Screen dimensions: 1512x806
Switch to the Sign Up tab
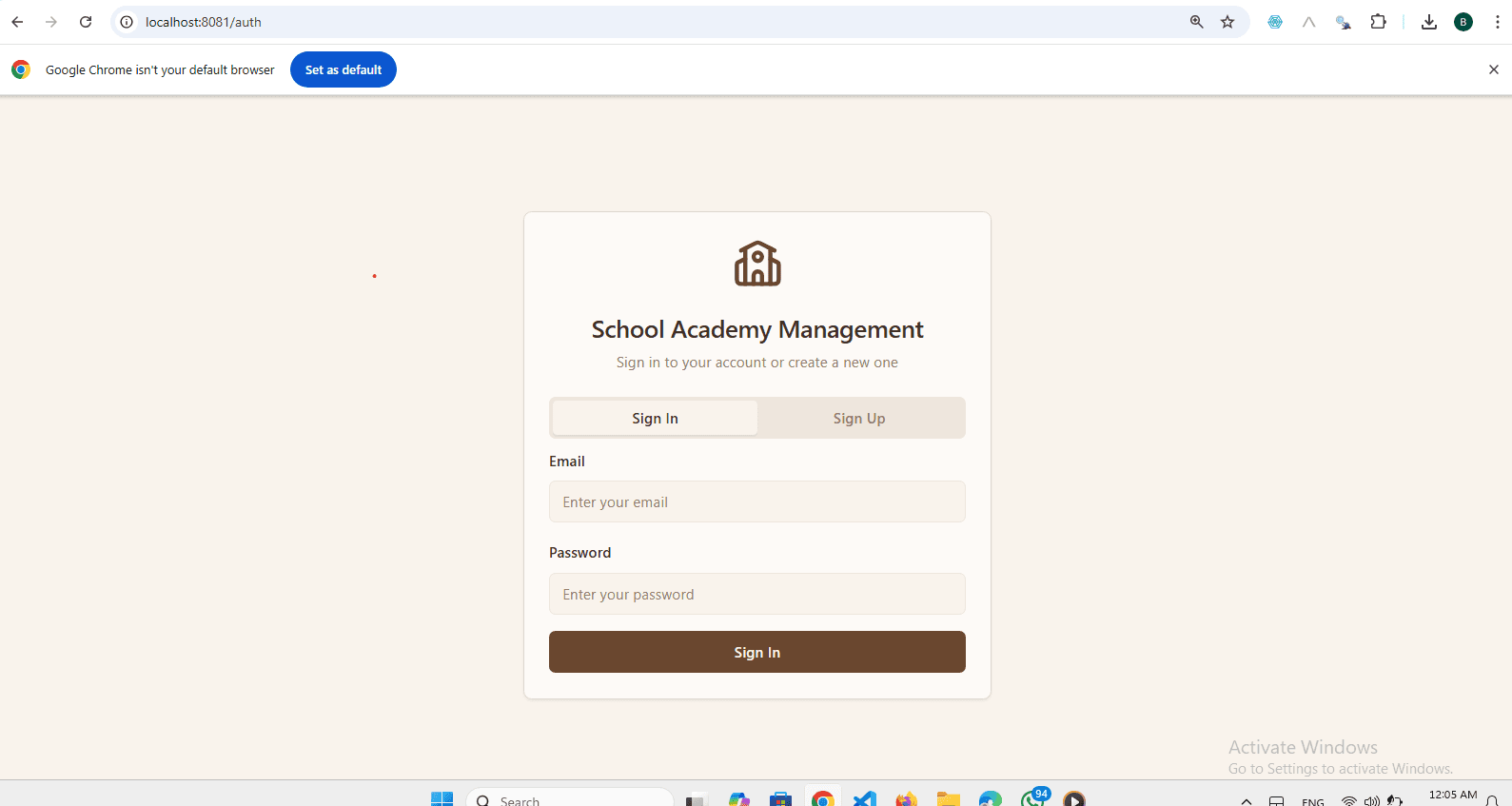(858, 419)
